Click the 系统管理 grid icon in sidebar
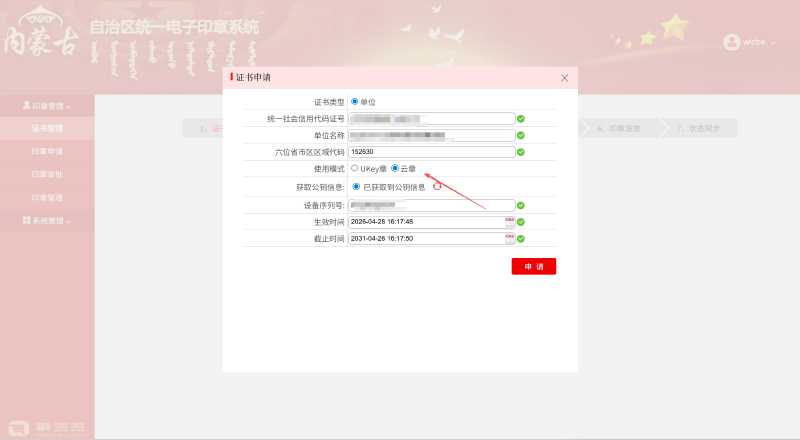Viewport: 800px width, 440px height. click(x=27, y=220)
